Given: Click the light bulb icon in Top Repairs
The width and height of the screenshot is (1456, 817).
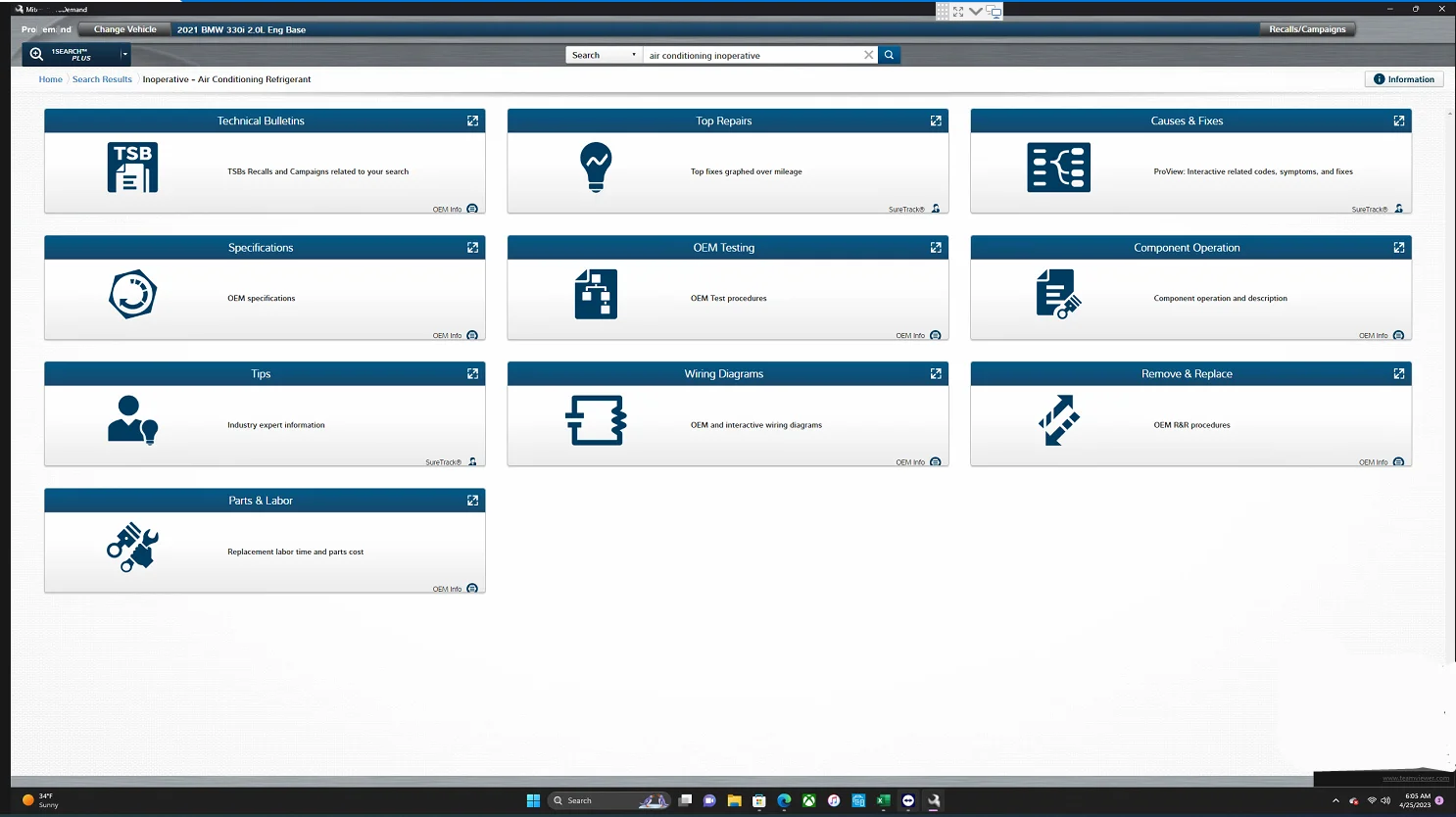Looking at the screenshot, I should tap(596, 168).
